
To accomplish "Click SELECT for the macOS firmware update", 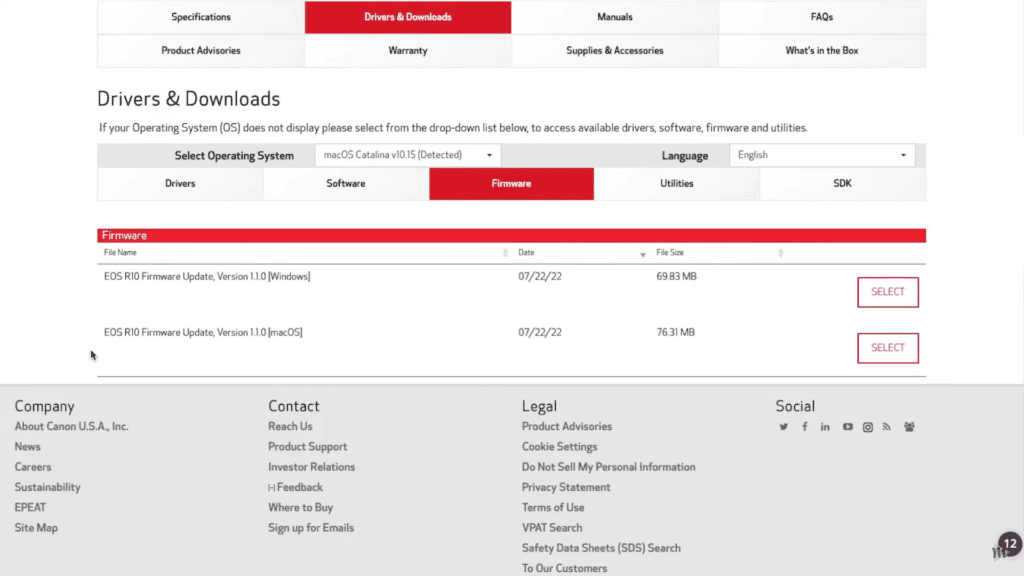I will pyautogui.click(x=888, y=348).
